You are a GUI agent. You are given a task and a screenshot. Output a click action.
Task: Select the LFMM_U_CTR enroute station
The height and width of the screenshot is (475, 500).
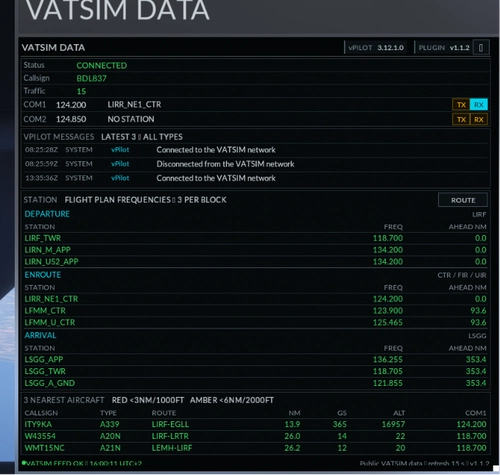255,322
